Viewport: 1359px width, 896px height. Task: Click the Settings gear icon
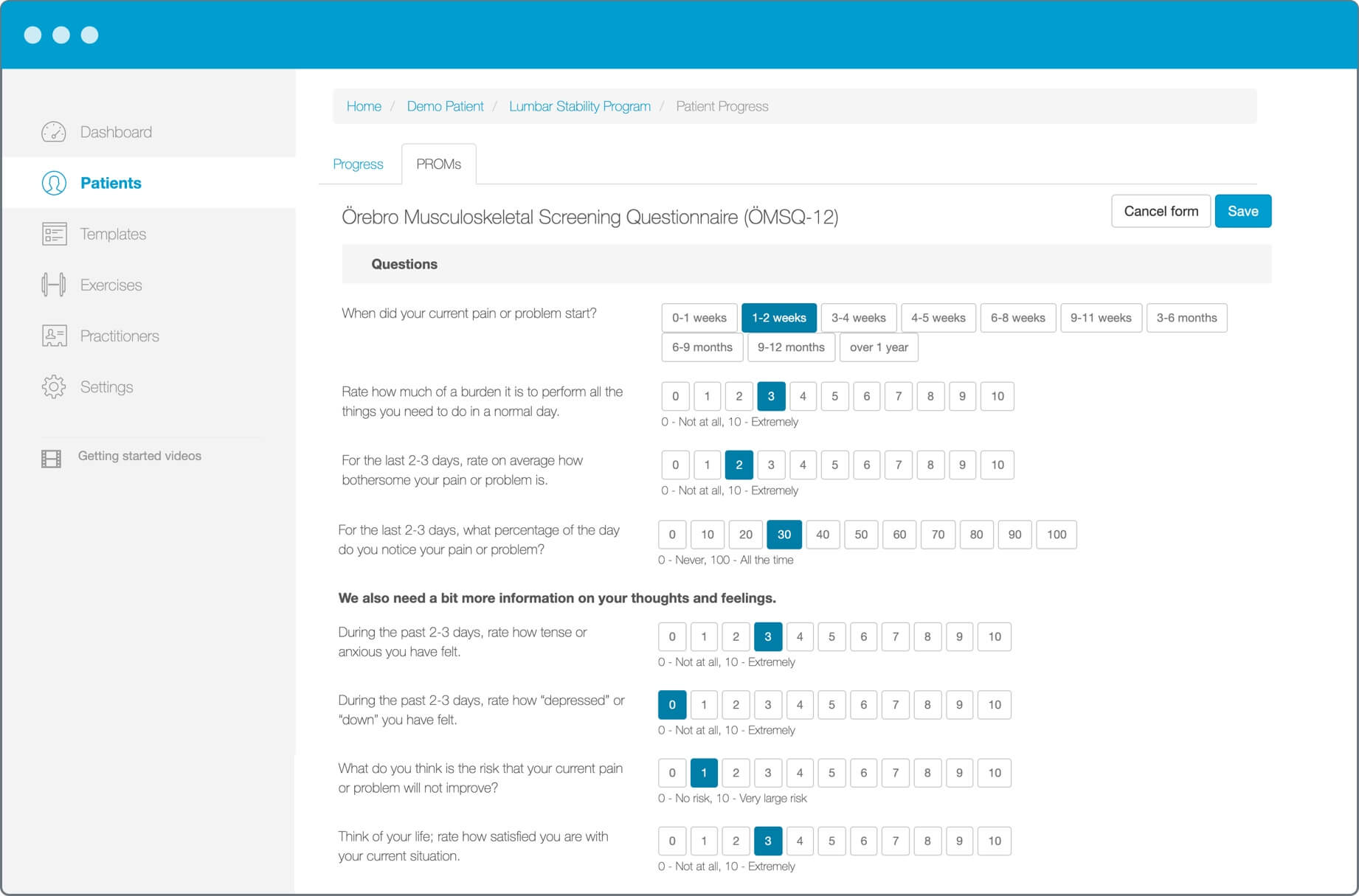point(54,386)
